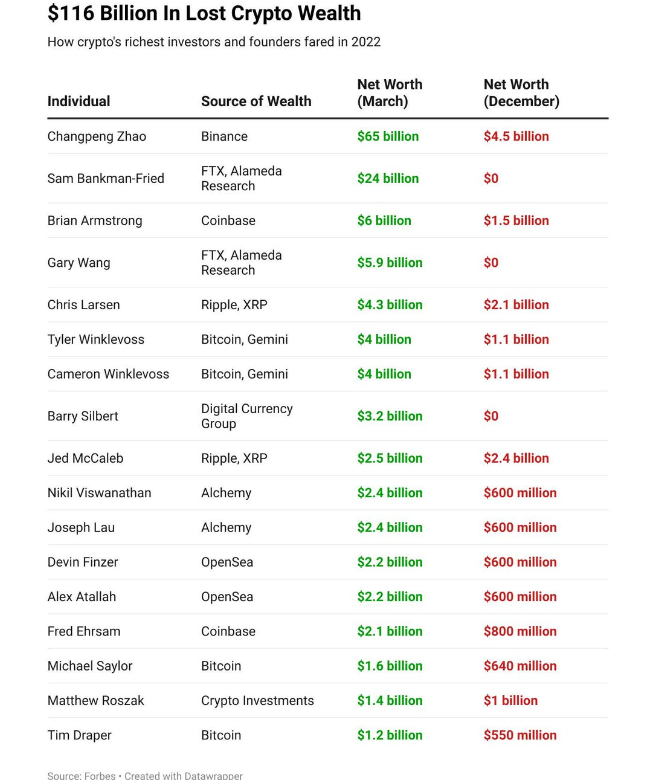
Task: Click Sam Bankman-Fried's $24 billion value
Action: pos(388,178)
